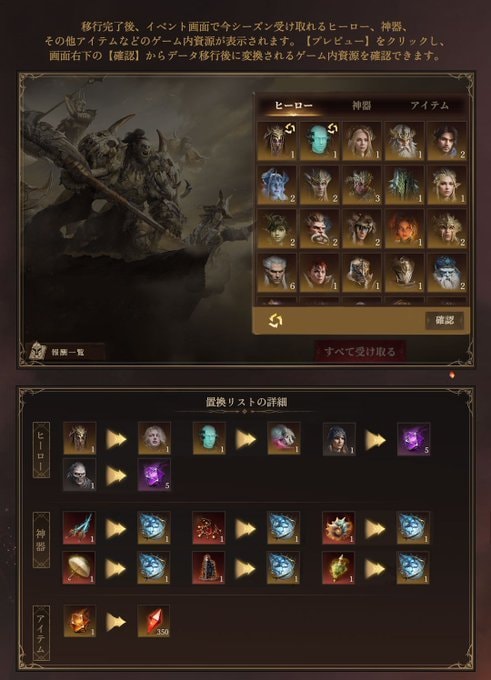Click the skull hero in replacement list
Image resolution: width=491 pixels, height=680 pixels.
(x=79, y=475)
